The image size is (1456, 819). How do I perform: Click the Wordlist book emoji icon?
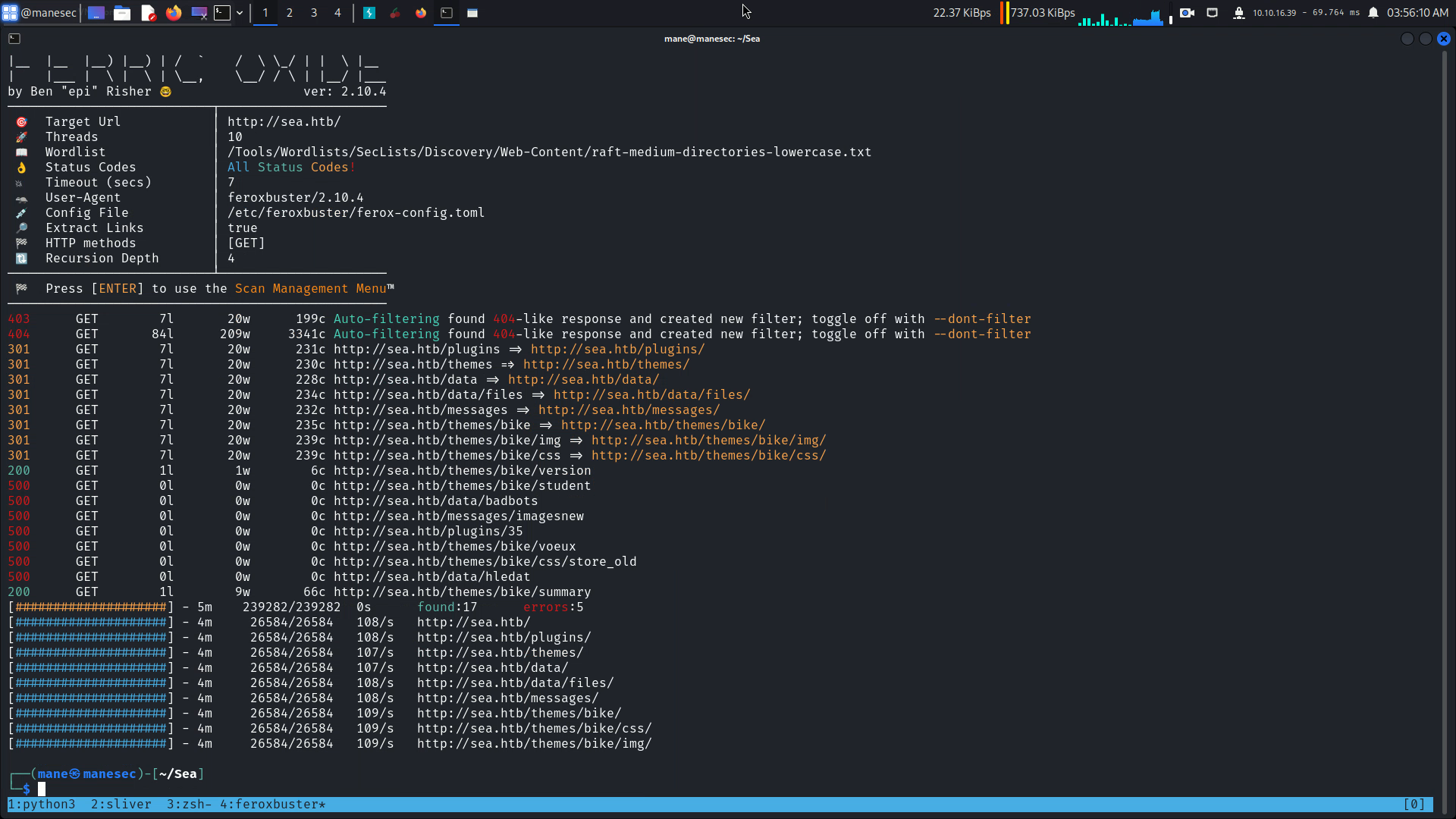pos(22,152)
